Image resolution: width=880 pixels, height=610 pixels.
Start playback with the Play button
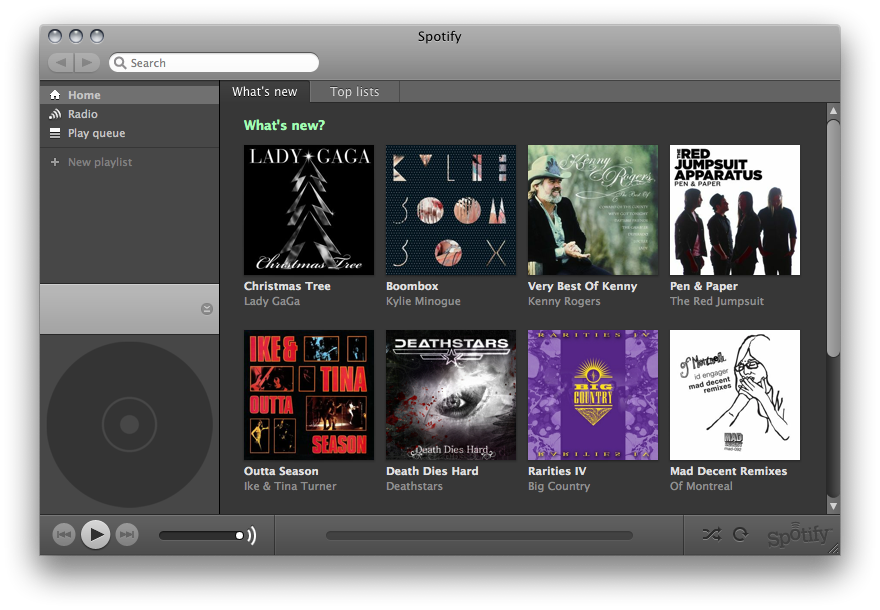(x=95, y=534)
